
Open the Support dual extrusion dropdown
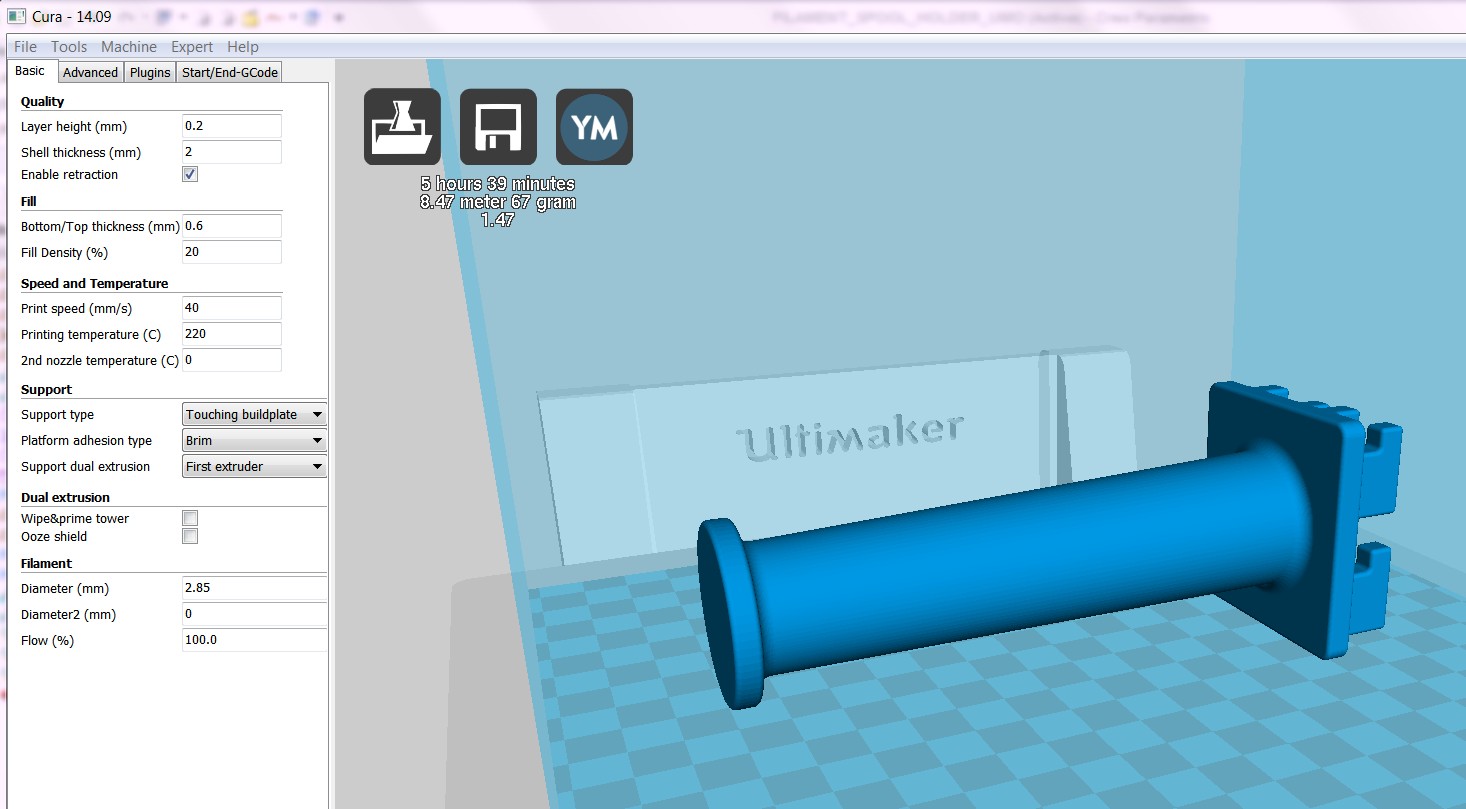click(255, 467)
